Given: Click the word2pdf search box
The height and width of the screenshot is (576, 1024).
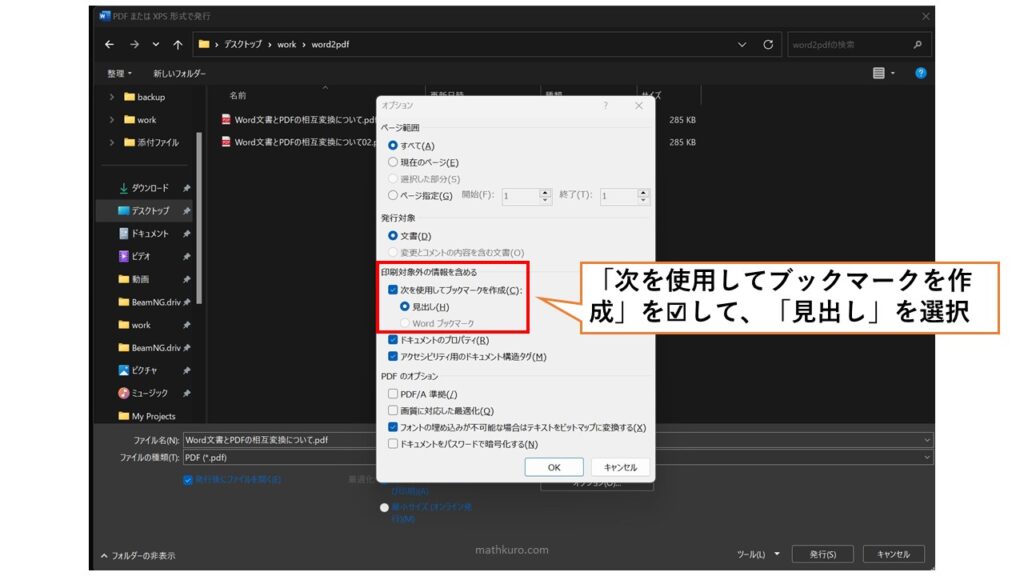Looking at the screenshot, I should pyautogui.click(x=850, y=45).
